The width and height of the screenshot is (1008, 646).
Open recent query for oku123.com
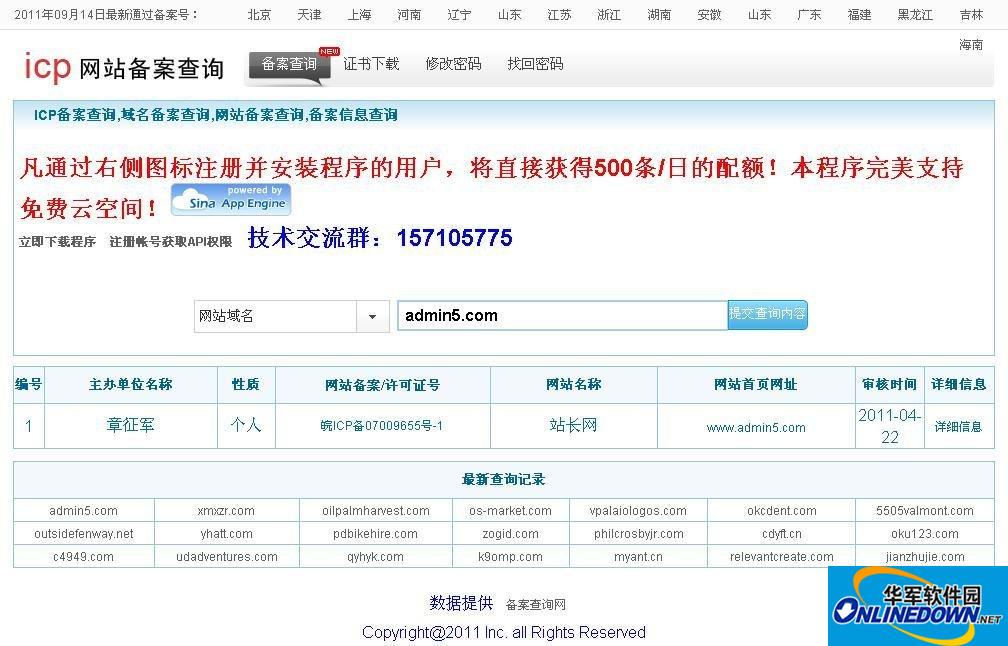pos(924,533)
